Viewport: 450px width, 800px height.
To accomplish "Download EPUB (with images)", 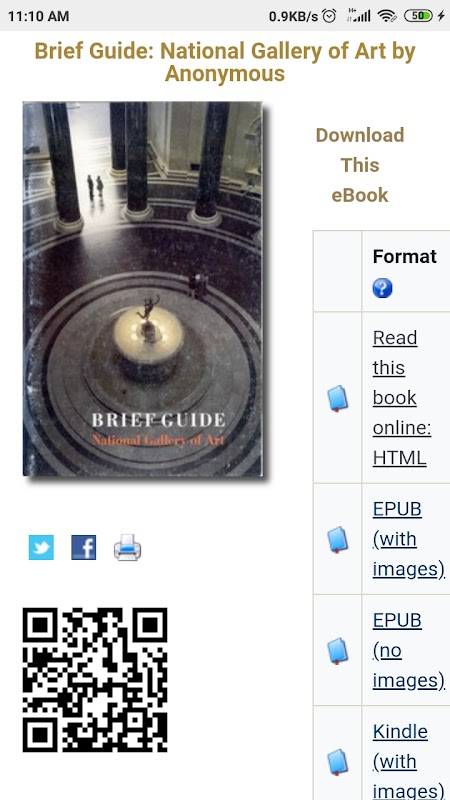I will coord(408,539).
